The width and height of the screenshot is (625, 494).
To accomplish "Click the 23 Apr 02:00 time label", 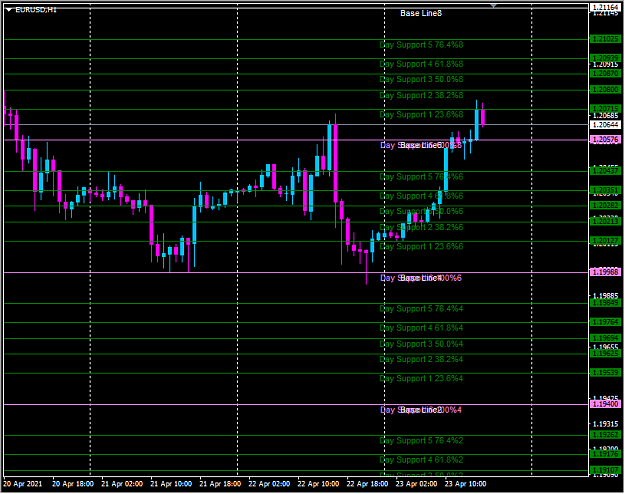I will (416, 484).
